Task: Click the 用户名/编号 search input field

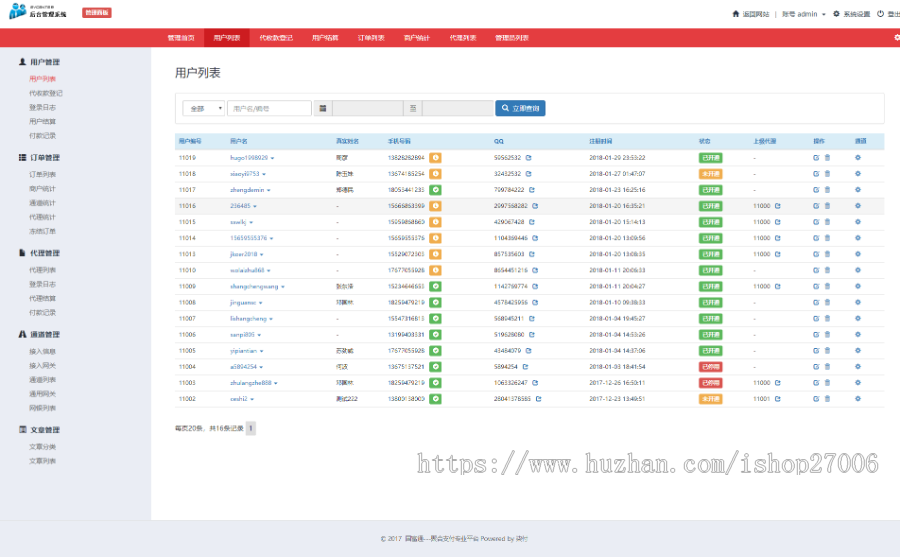Action: (x=269, y=108)
